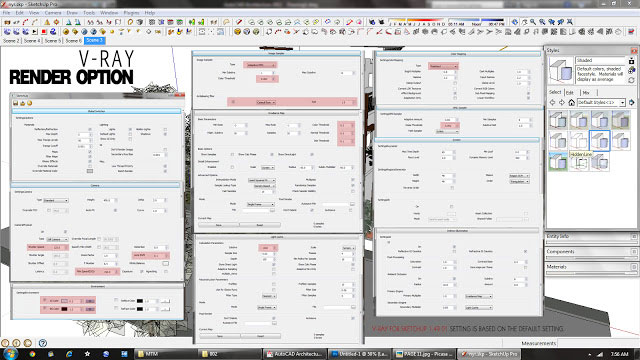Click the update style refresh icon
The height and width of the screenshot is (360, 640).
tap(631, 80)
